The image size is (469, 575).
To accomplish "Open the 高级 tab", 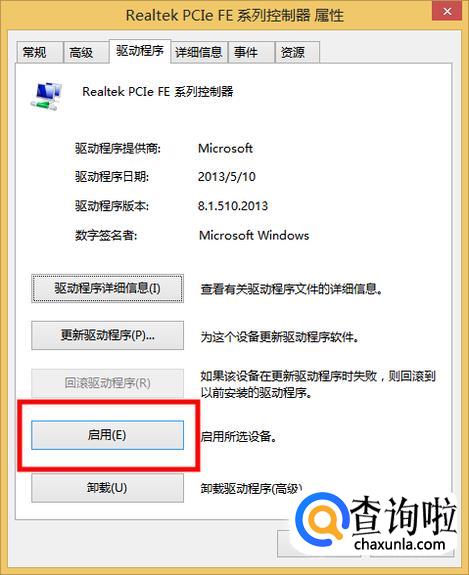I will pyautogui.click(x=81, y=52).
